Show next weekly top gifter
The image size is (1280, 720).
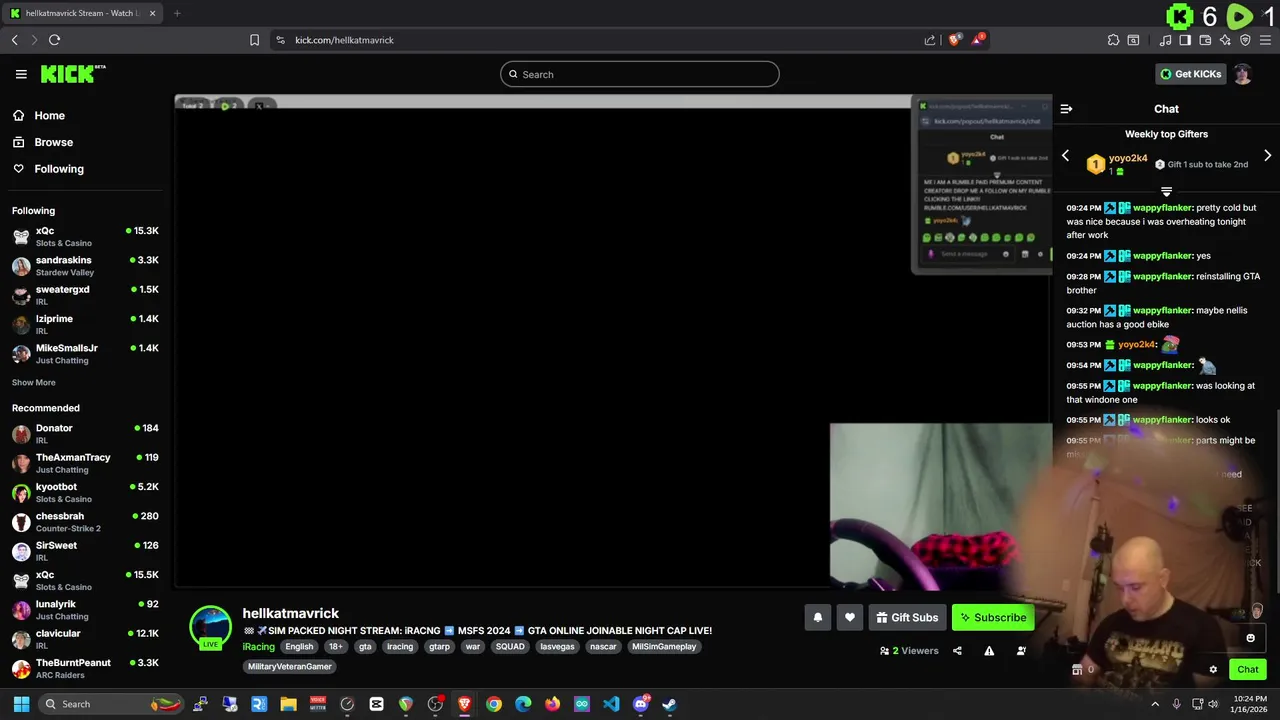pyautogui.click(x=1267, y=156)
